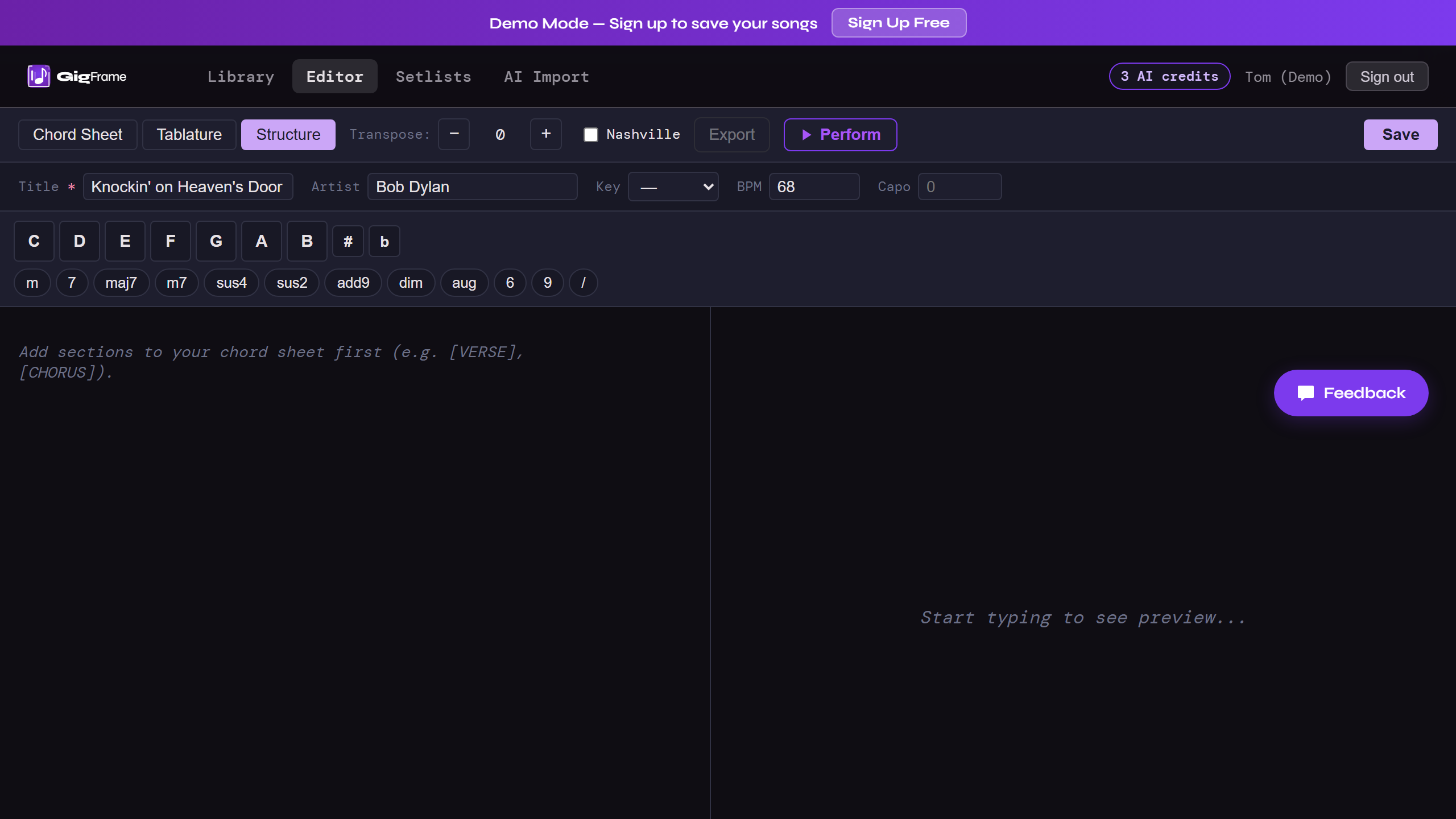The image size is (1456, 819).
Task: Start Perform mode
Action: pos(840,134)
